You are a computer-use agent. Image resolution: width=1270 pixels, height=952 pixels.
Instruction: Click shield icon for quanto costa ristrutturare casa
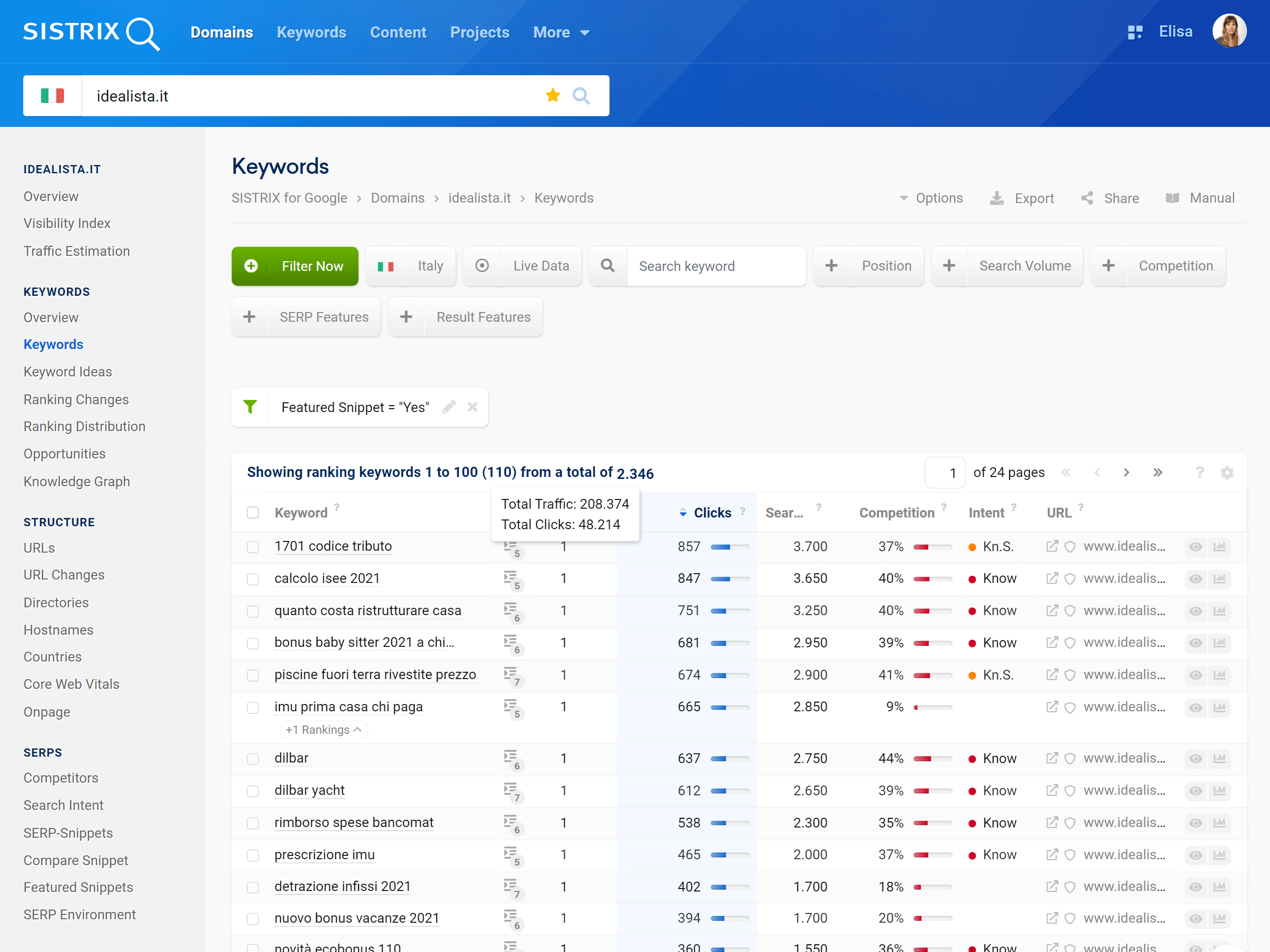click(x=1070, y=611)
